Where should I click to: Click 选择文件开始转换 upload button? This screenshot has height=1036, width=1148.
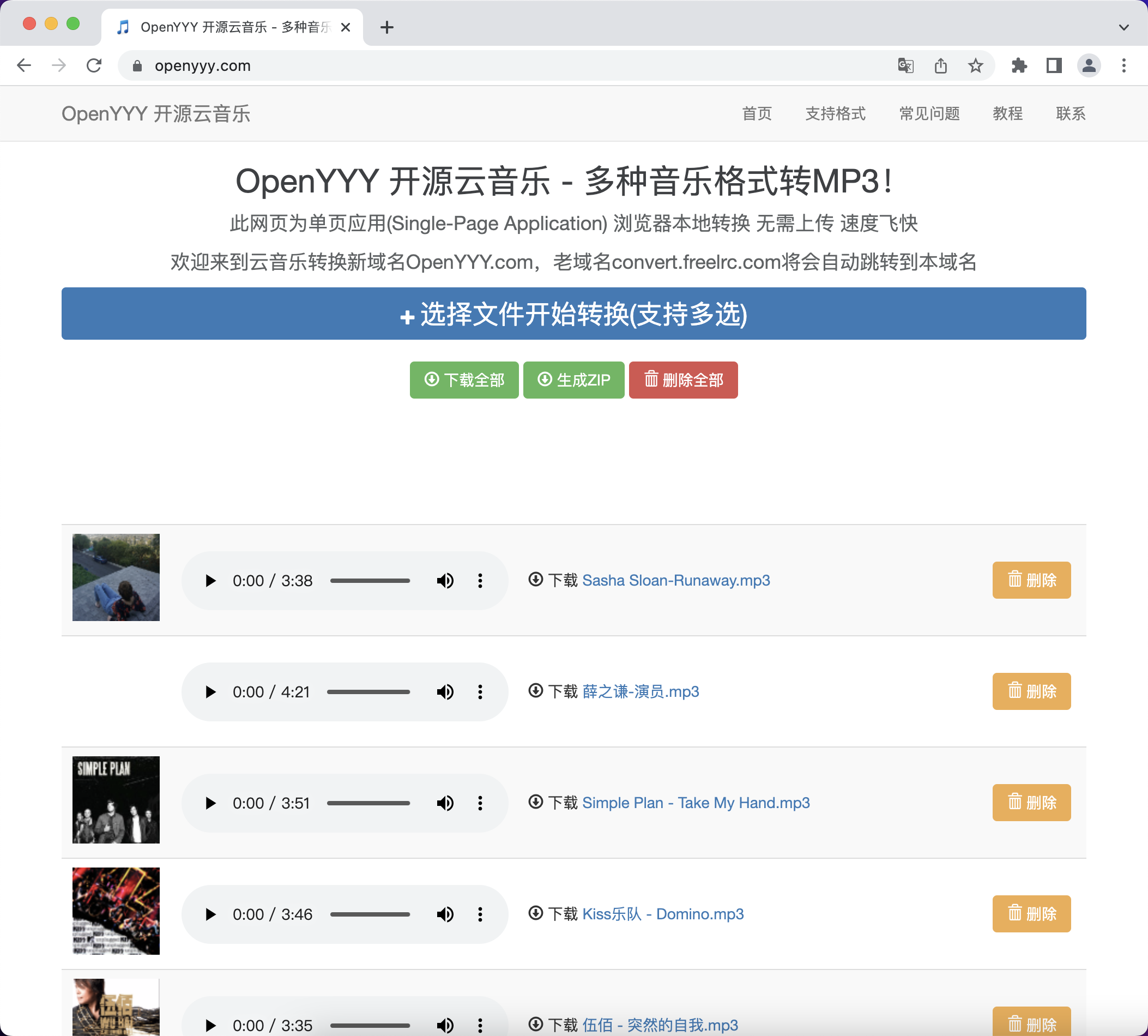573,314
